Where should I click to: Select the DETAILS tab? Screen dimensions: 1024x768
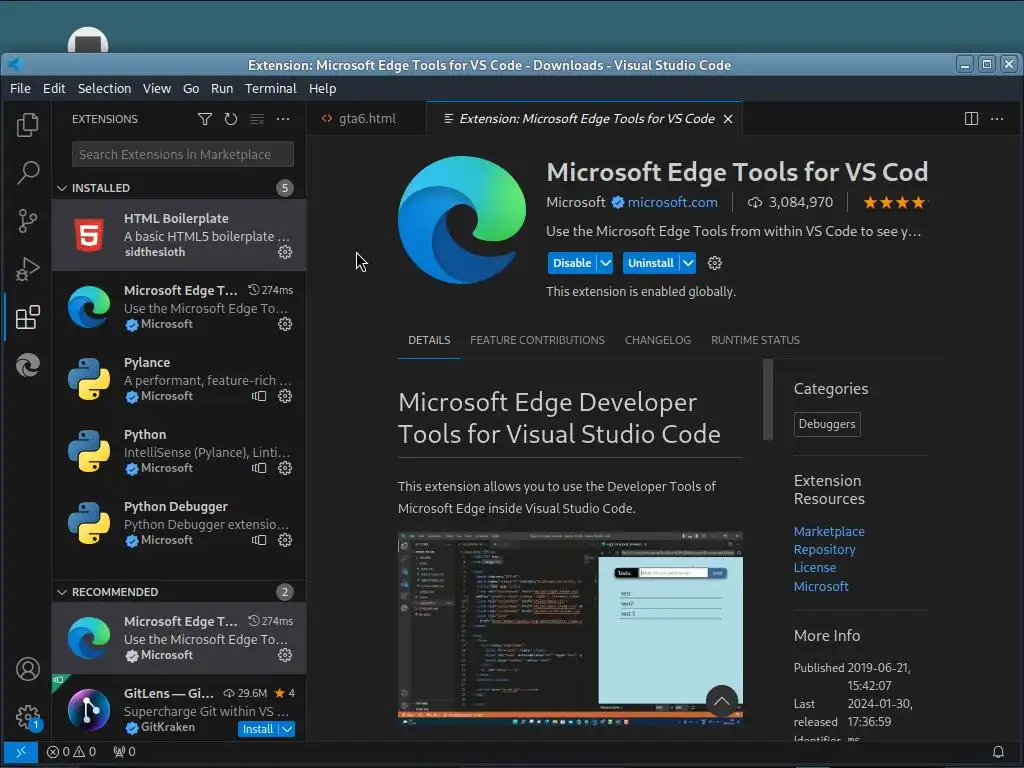(x=429, y=340)
